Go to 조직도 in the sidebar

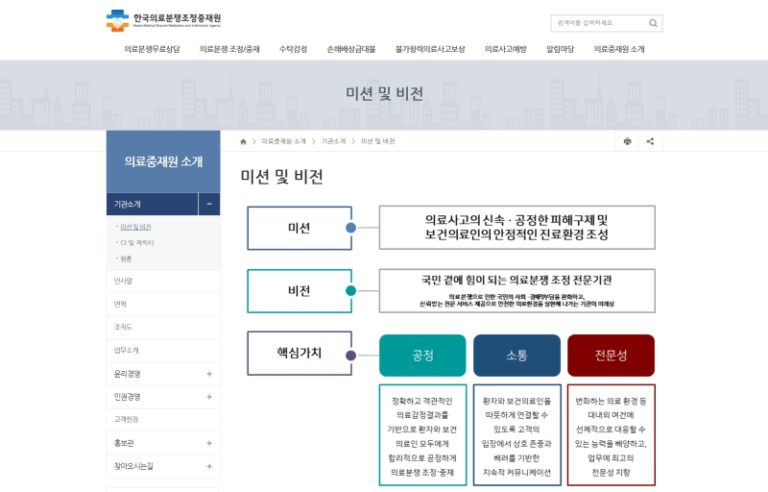click(123, 327)
